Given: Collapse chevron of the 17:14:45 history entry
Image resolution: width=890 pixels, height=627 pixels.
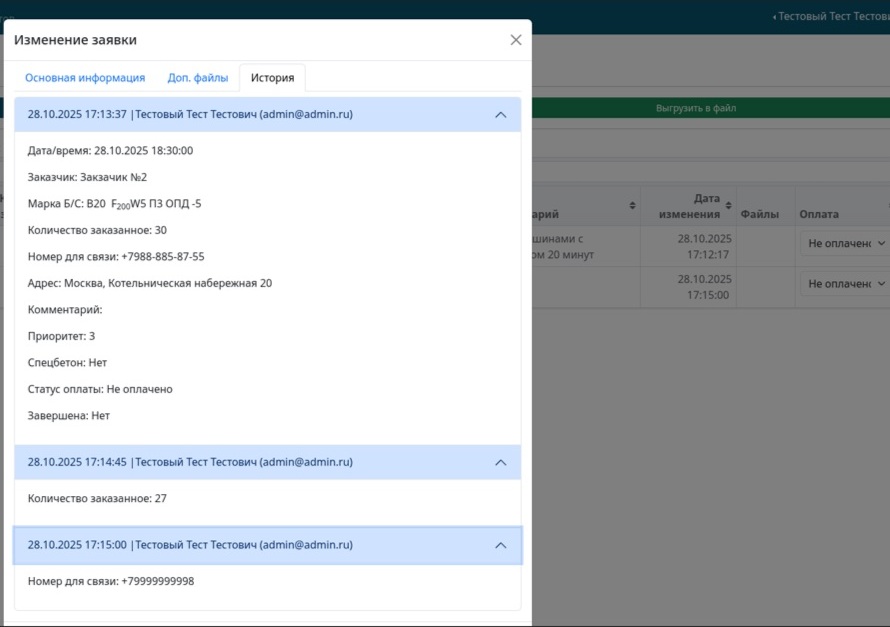Looking at the screenshot, I should (x=501, y=463).
